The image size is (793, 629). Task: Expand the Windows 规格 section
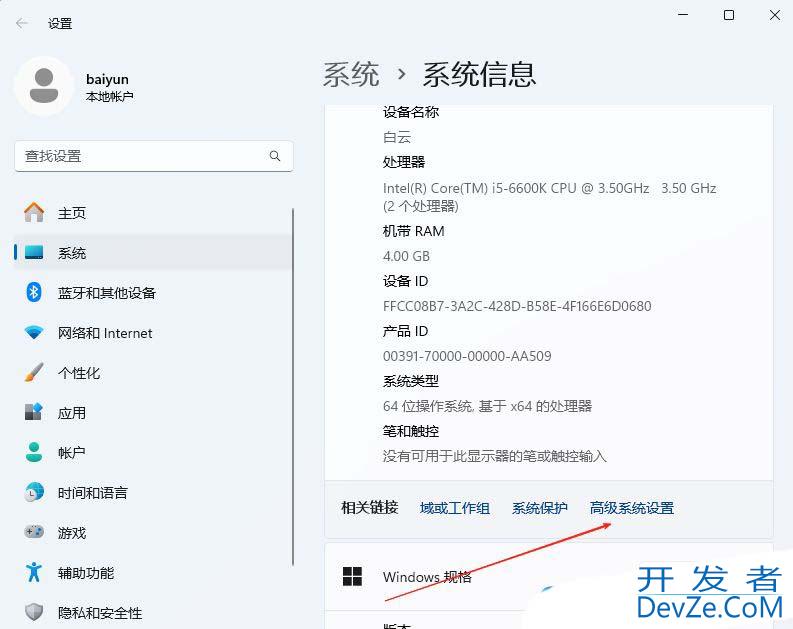click(x=549, y=577)
